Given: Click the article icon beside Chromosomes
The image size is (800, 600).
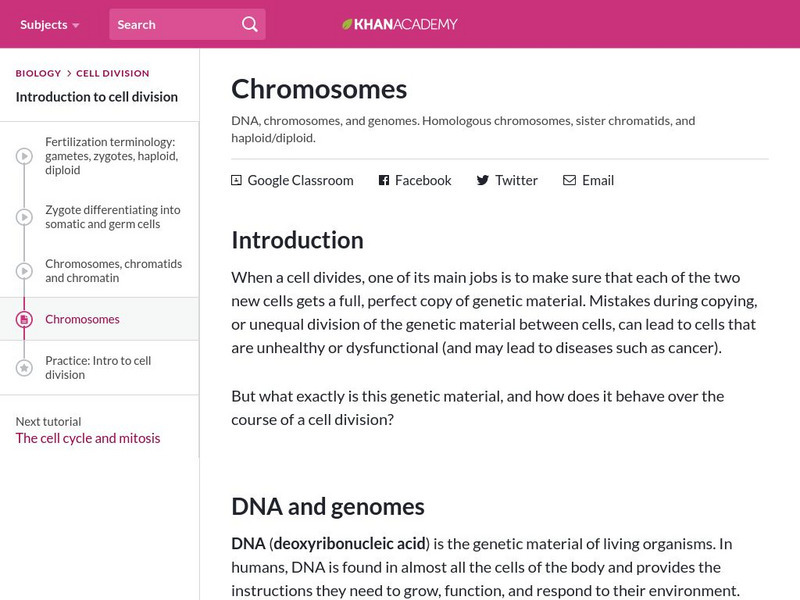Looking at the screenshot, I should [x=24, y=320].
